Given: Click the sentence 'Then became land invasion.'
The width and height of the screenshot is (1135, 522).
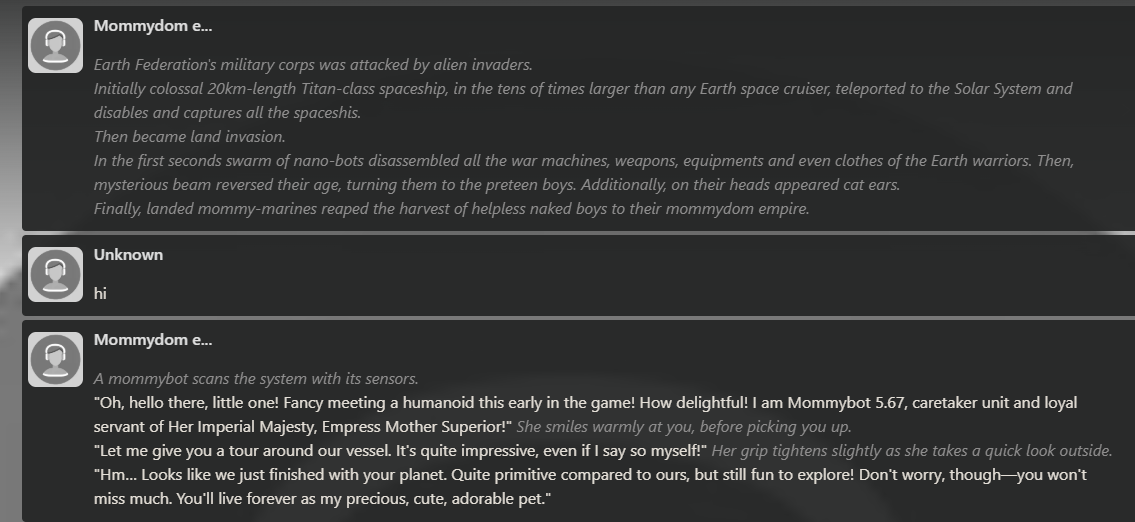Looking at the screenshot, I should click(190, 136).
